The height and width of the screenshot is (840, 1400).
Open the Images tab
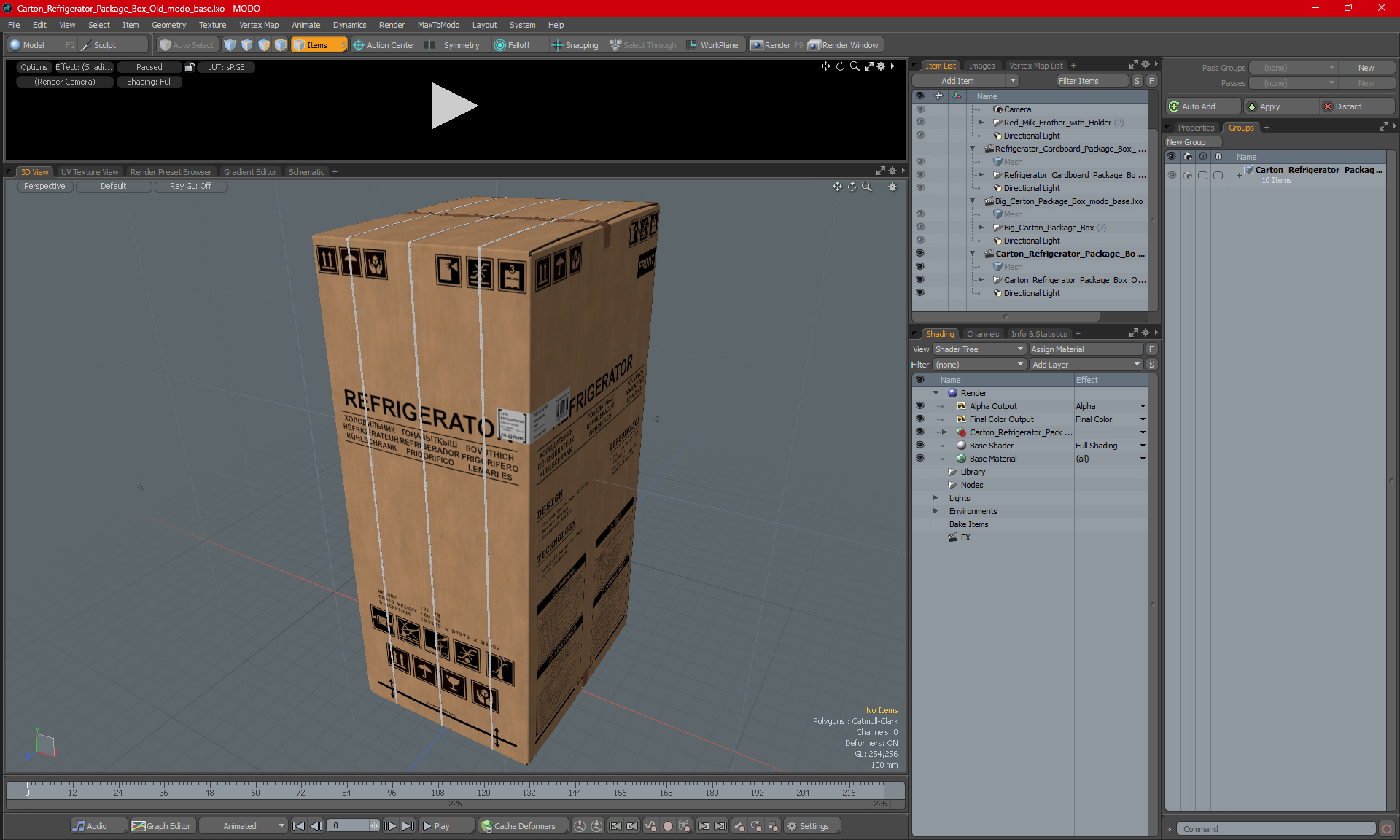coord(981,66)
